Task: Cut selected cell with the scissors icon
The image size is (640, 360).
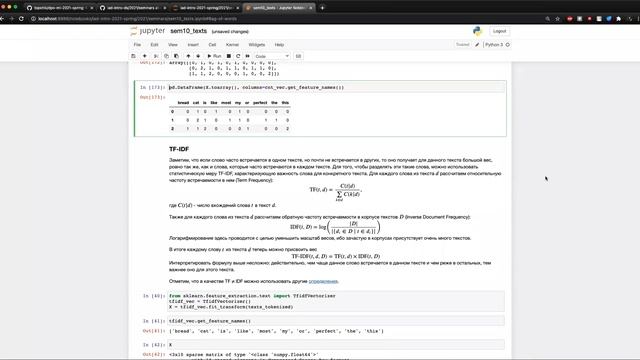Action: [156, 56]
